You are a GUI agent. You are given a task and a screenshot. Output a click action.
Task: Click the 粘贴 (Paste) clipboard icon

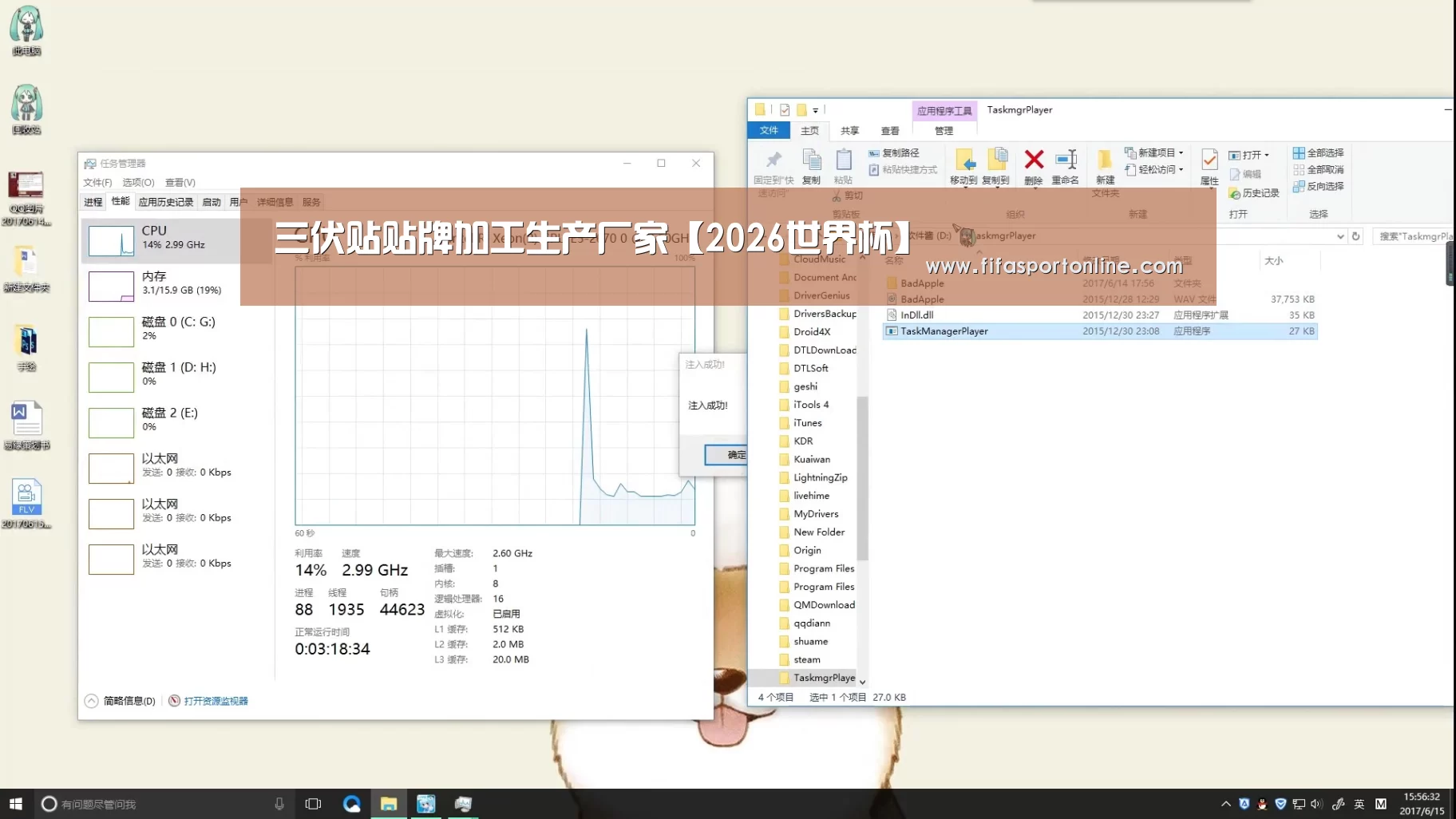tap(843, 166)
